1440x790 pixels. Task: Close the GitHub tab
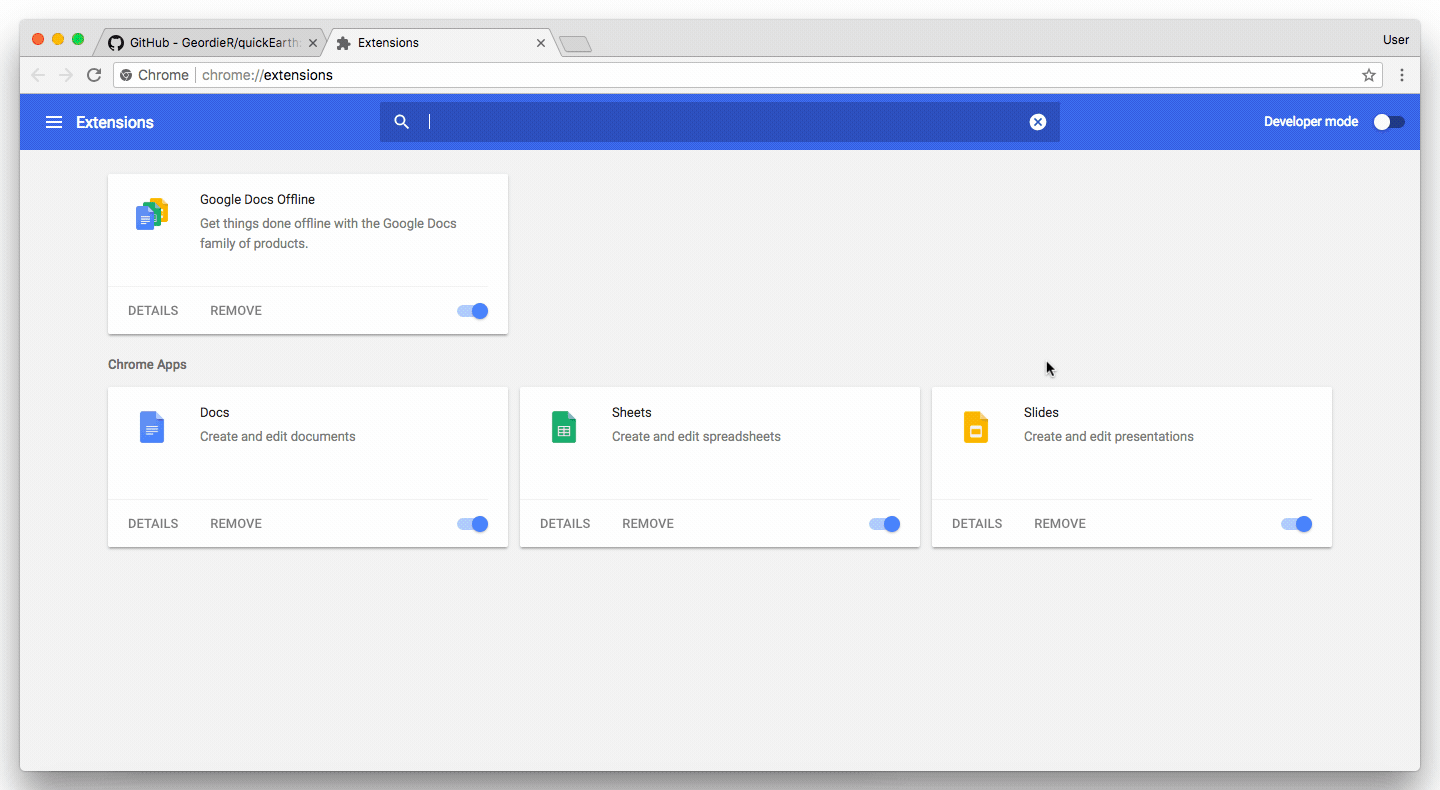click(313, 43)
